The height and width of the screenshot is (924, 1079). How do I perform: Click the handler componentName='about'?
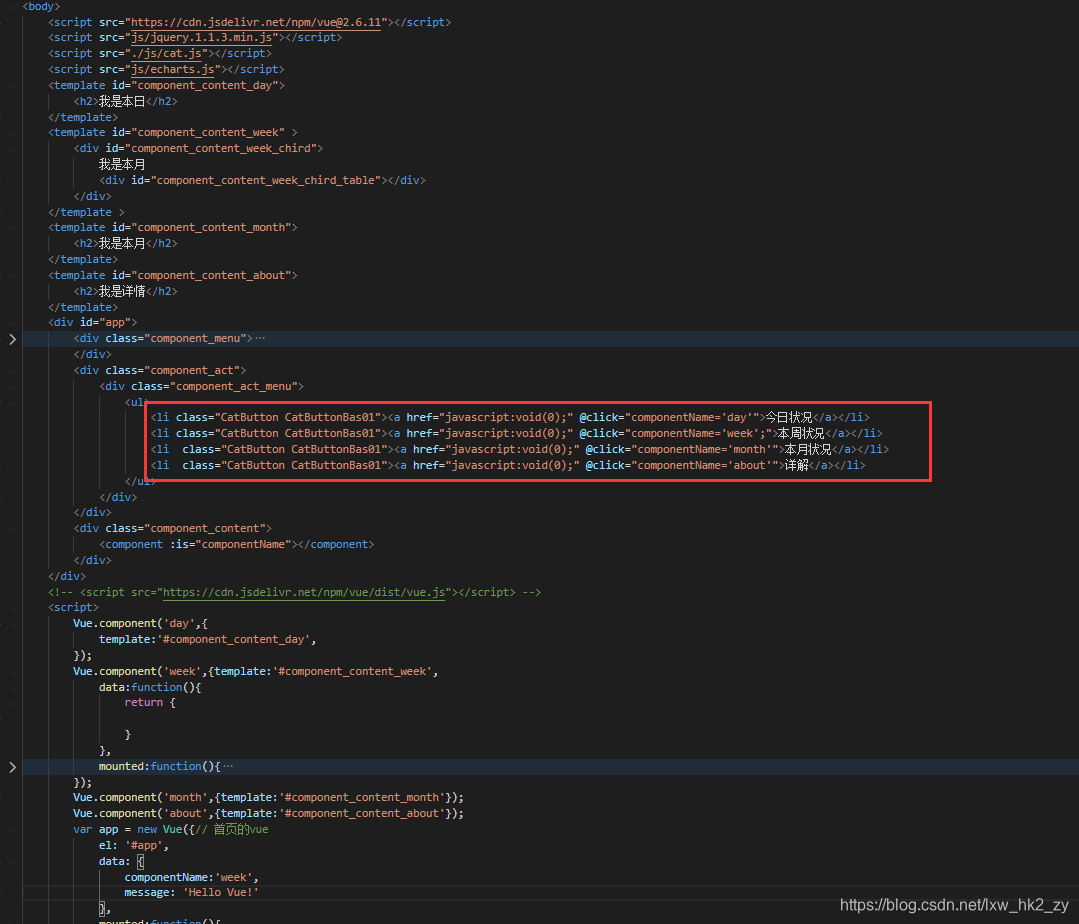[x=705, y=466]
